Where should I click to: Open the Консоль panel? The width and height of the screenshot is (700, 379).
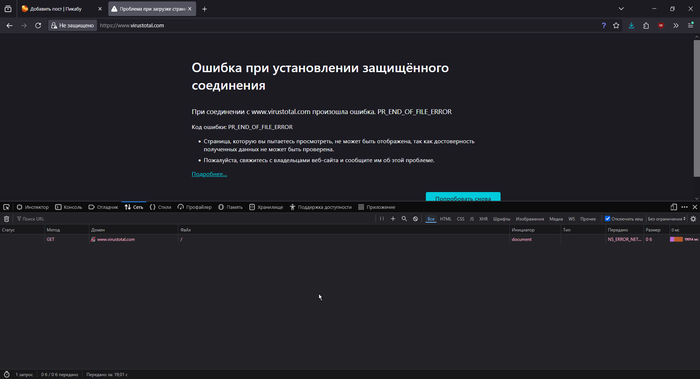tap(68, 207)
